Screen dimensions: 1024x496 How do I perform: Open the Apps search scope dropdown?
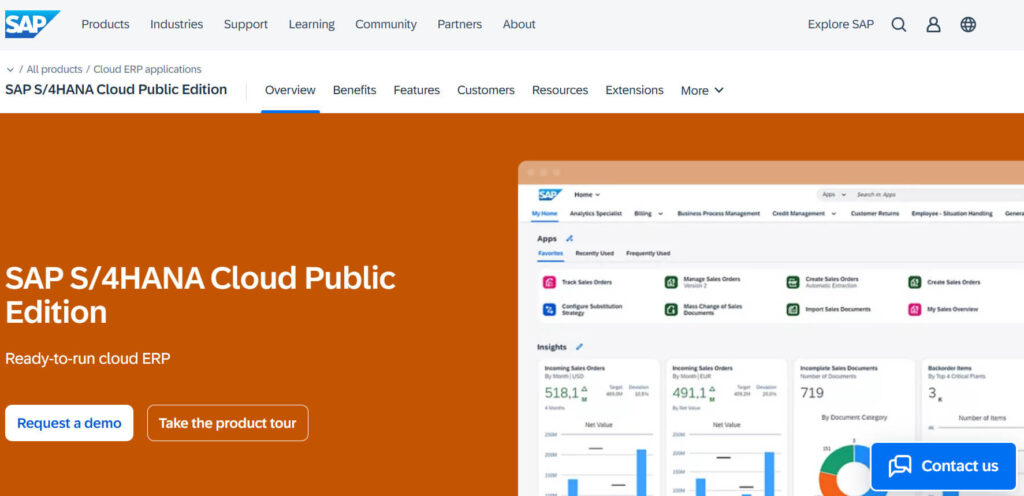click(835, 194)
